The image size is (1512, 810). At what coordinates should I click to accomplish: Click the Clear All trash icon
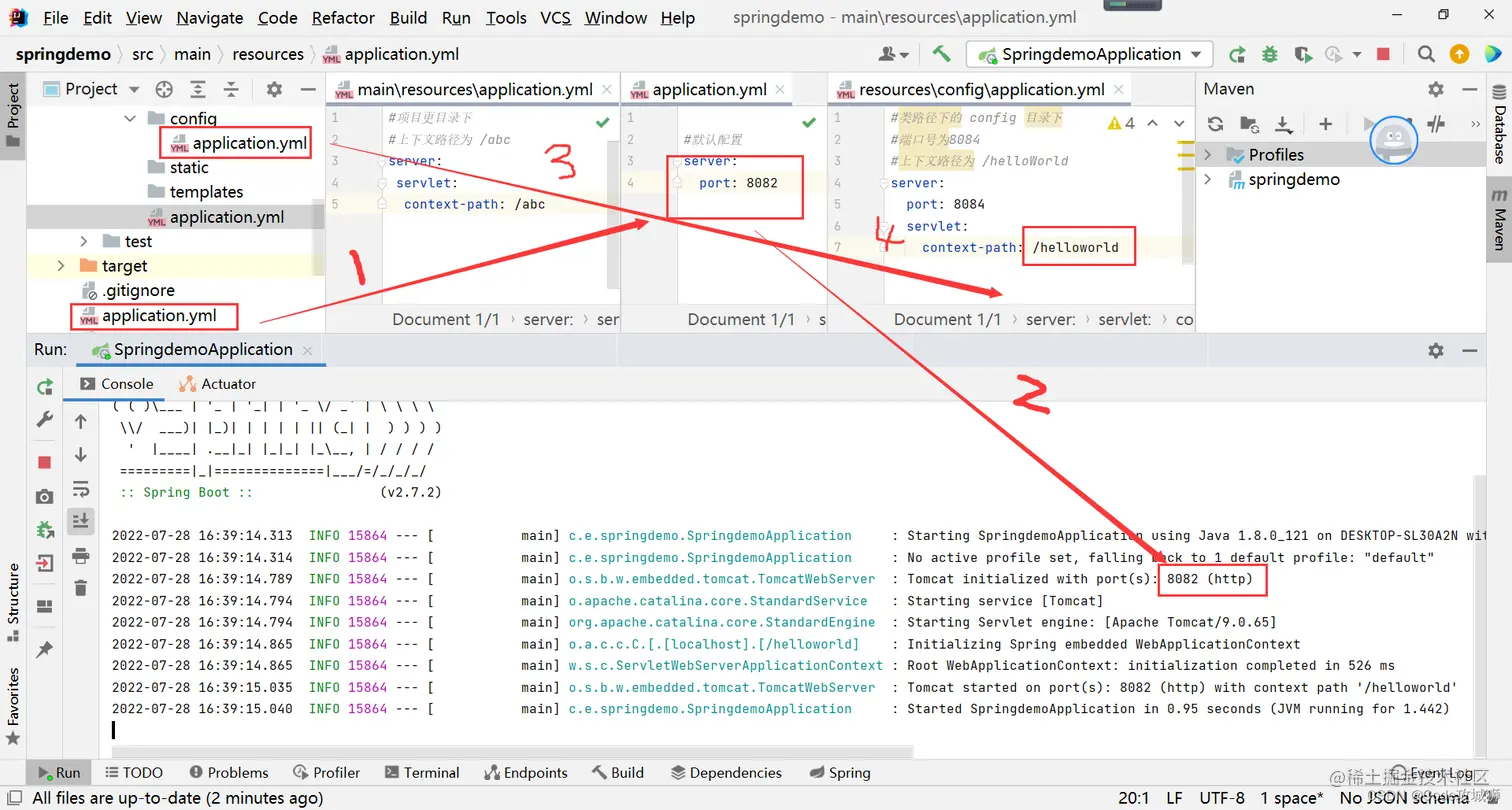(81, 588)
